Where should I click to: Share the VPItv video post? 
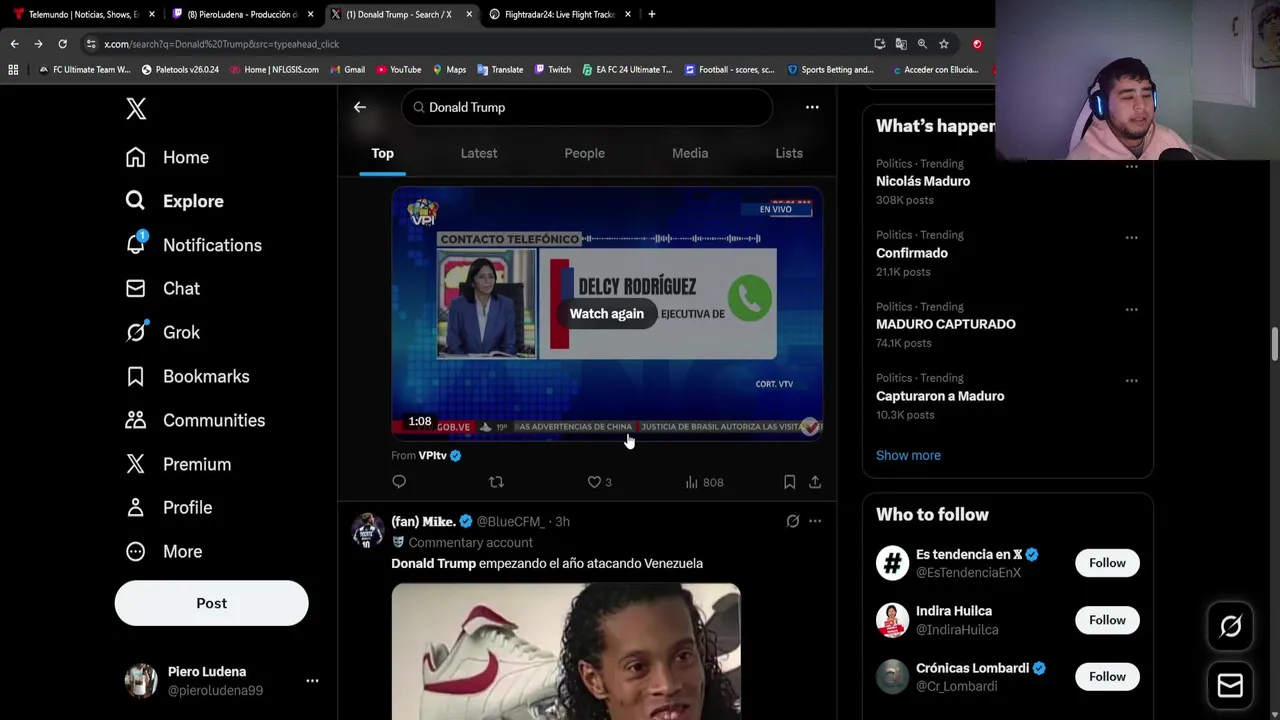pyautogui.click(x=815, y=482)
